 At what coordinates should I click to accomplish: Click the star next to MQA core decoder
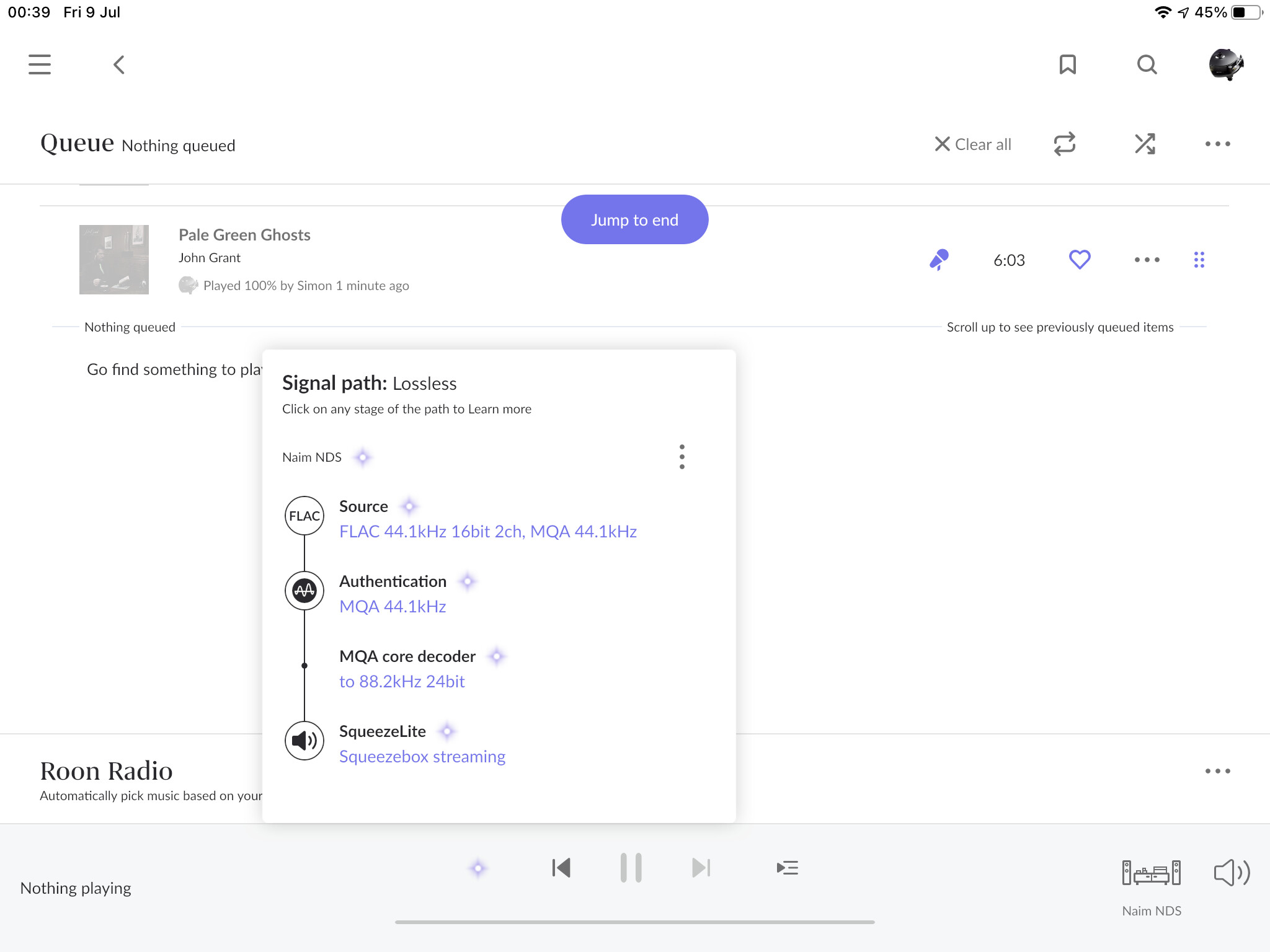pos(497,656)
